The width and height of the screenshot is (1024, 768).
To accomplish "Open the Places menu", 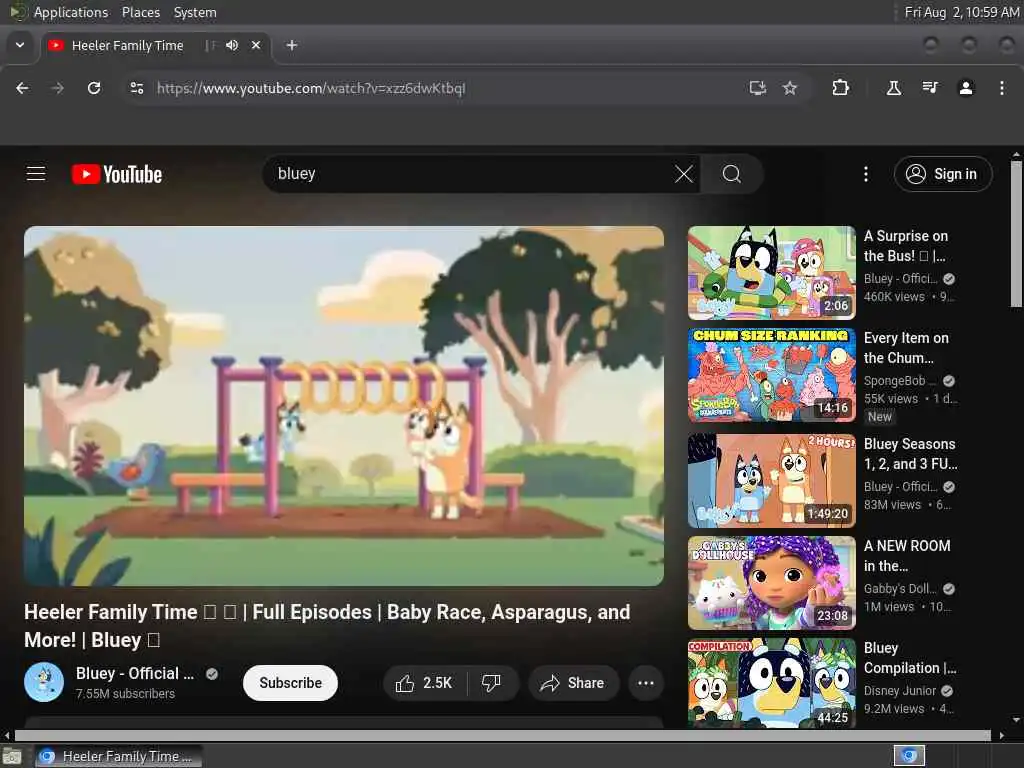I will tap(140, 12).
